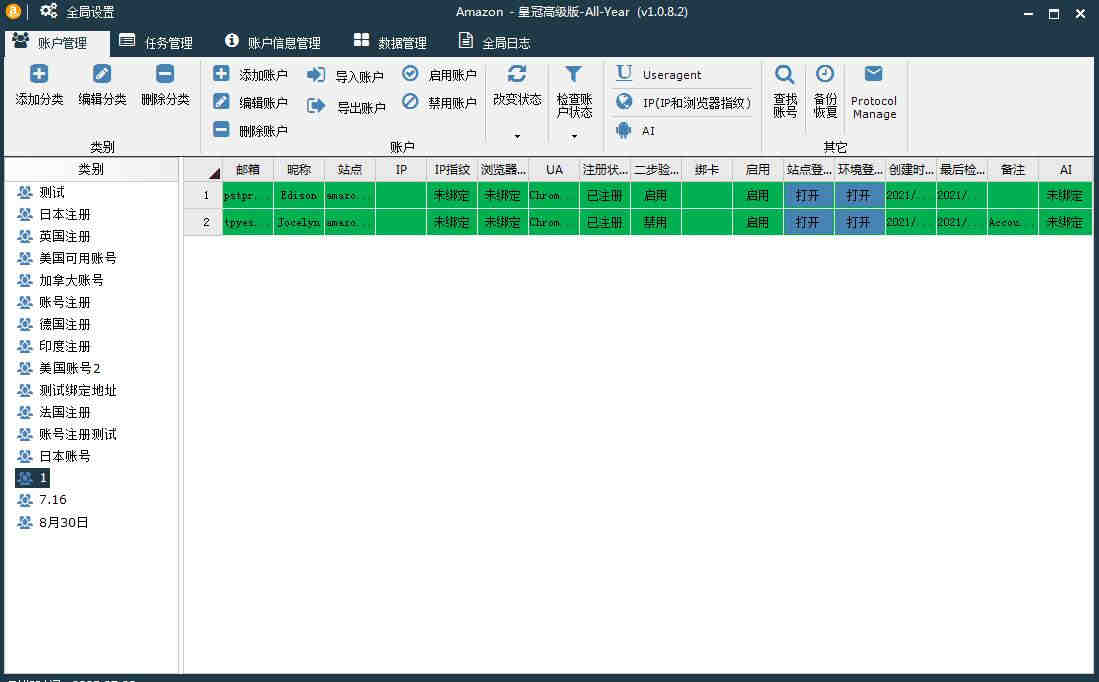The width and height of the screenshot is (1099, 682).
Task: Click the 添加账户 plus icon
Action: pyautogui.click(x=221, y=74)
